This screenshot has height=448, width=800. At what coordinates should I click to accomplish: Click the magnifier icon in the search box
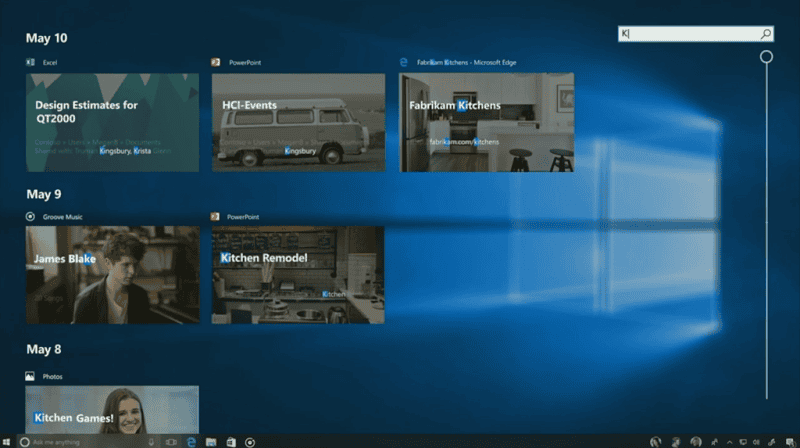(x=765, y=34)
